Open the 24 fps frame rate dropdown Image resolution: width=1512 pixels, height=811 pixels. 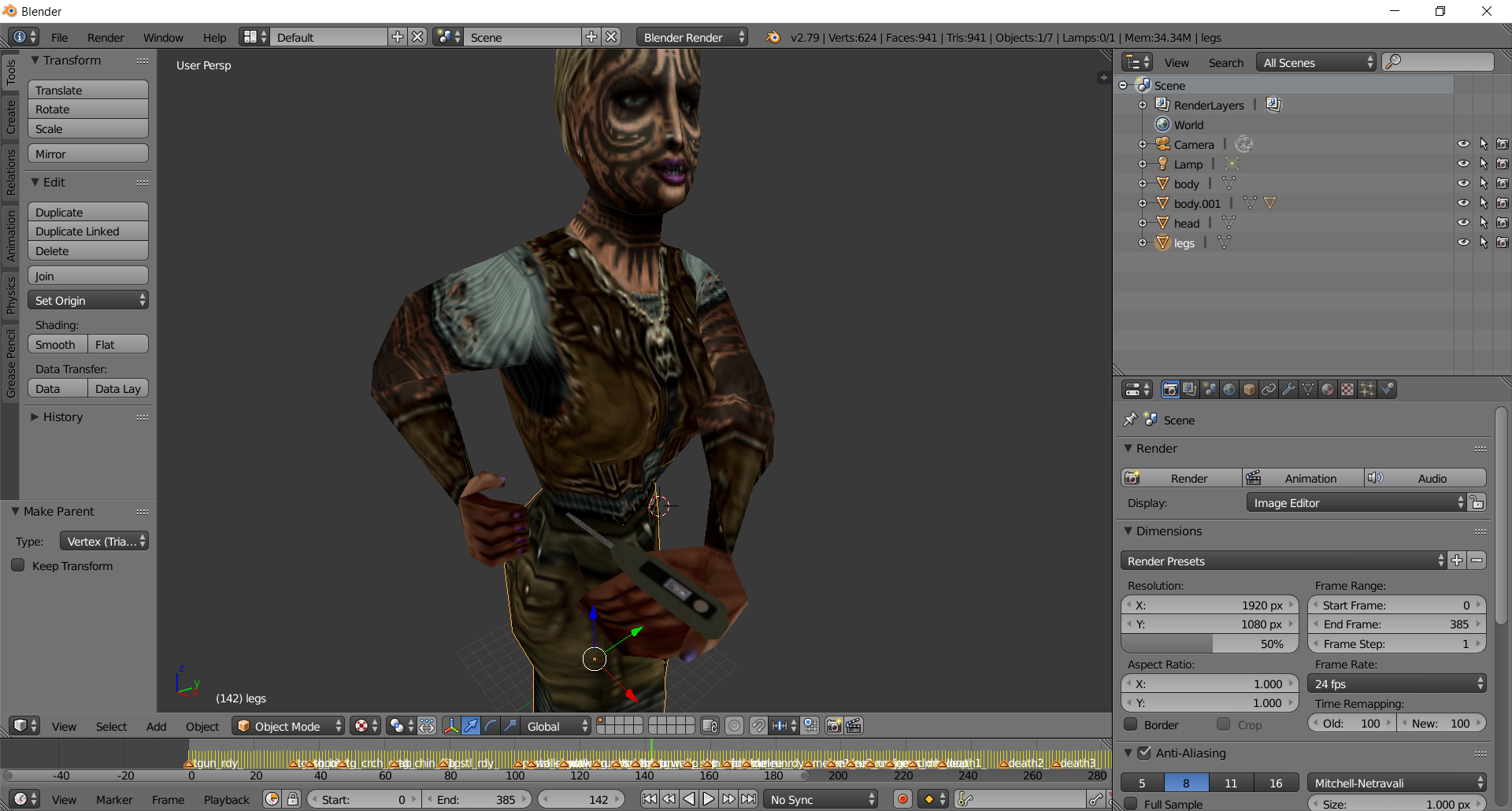[1397, 683]
